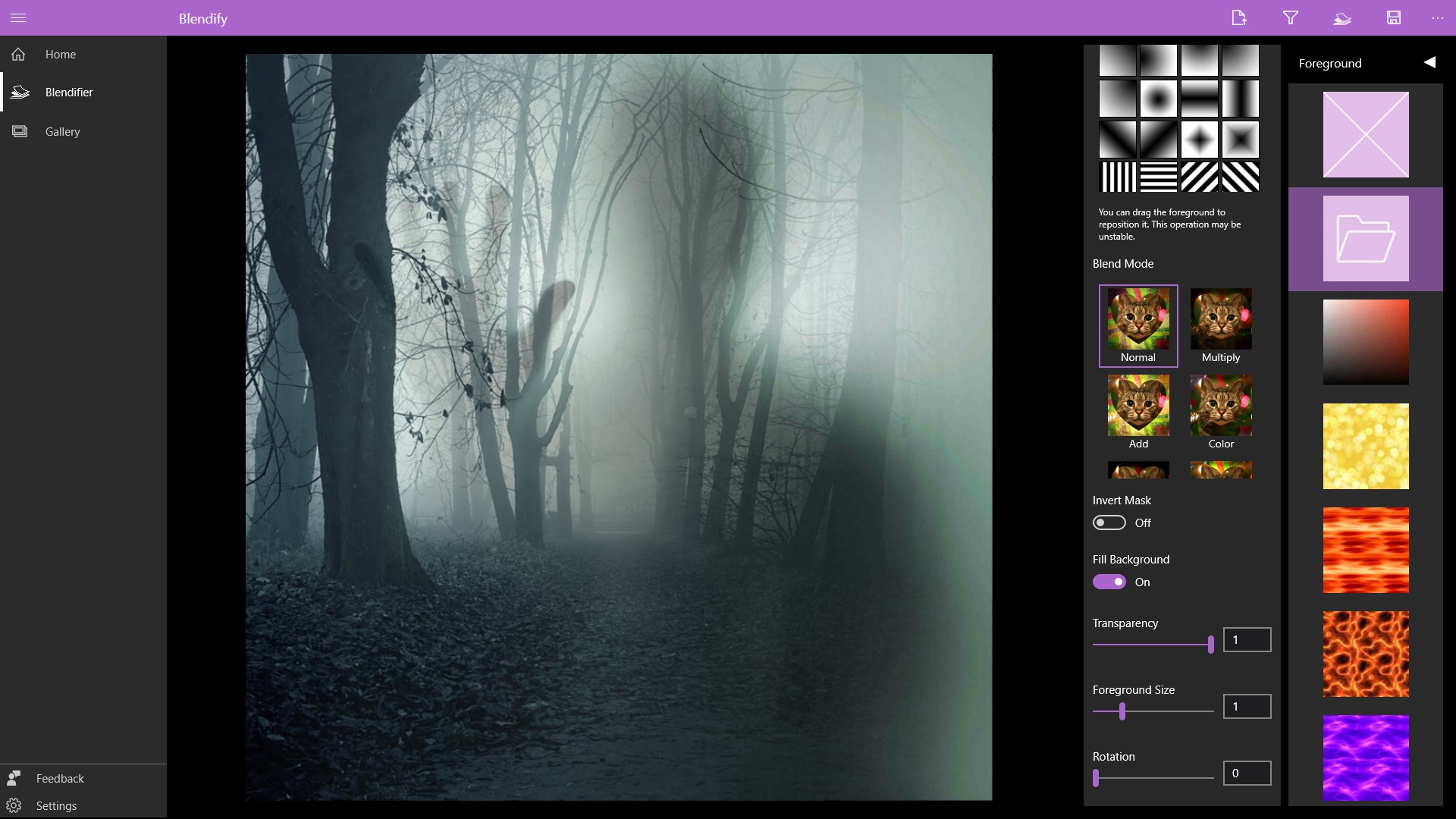Collapse the Foreground panel arrow

tap(1429, 63)
